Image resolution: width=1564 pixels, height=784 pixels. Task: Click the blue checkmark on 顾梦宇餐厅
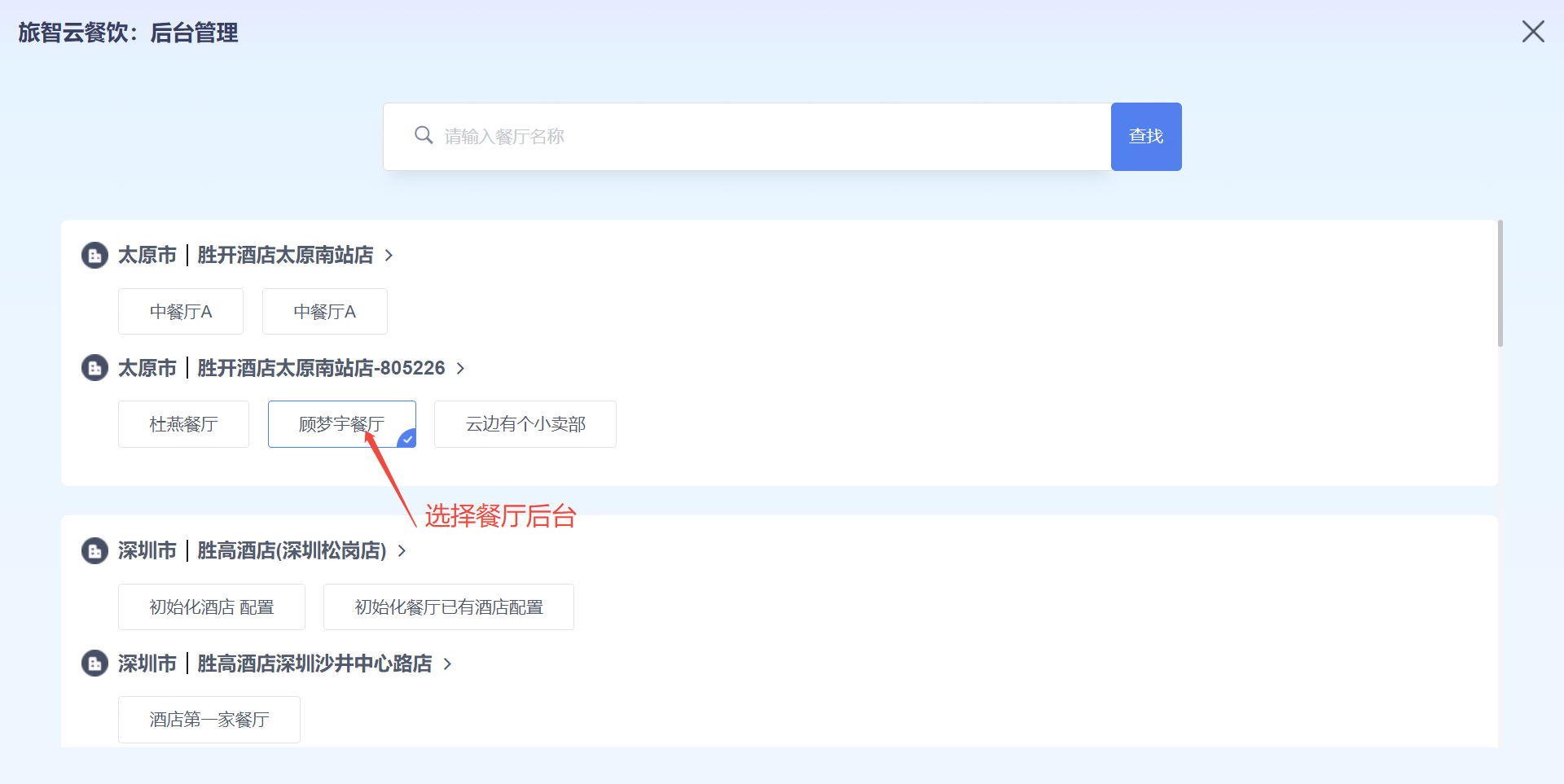coord(407,439)
